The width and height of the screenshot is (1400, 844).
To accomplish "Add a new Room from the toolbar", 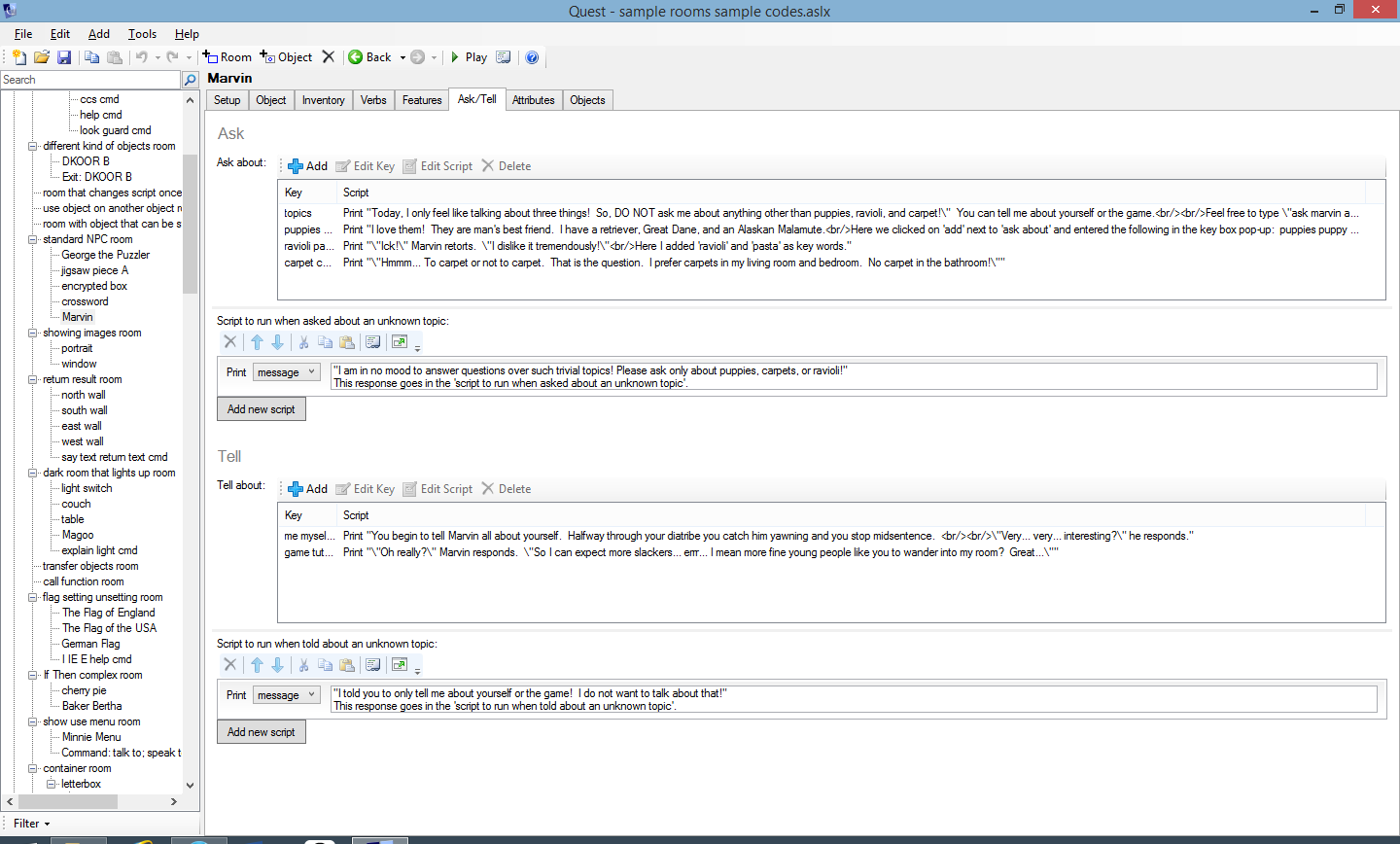I will (227, 57).
